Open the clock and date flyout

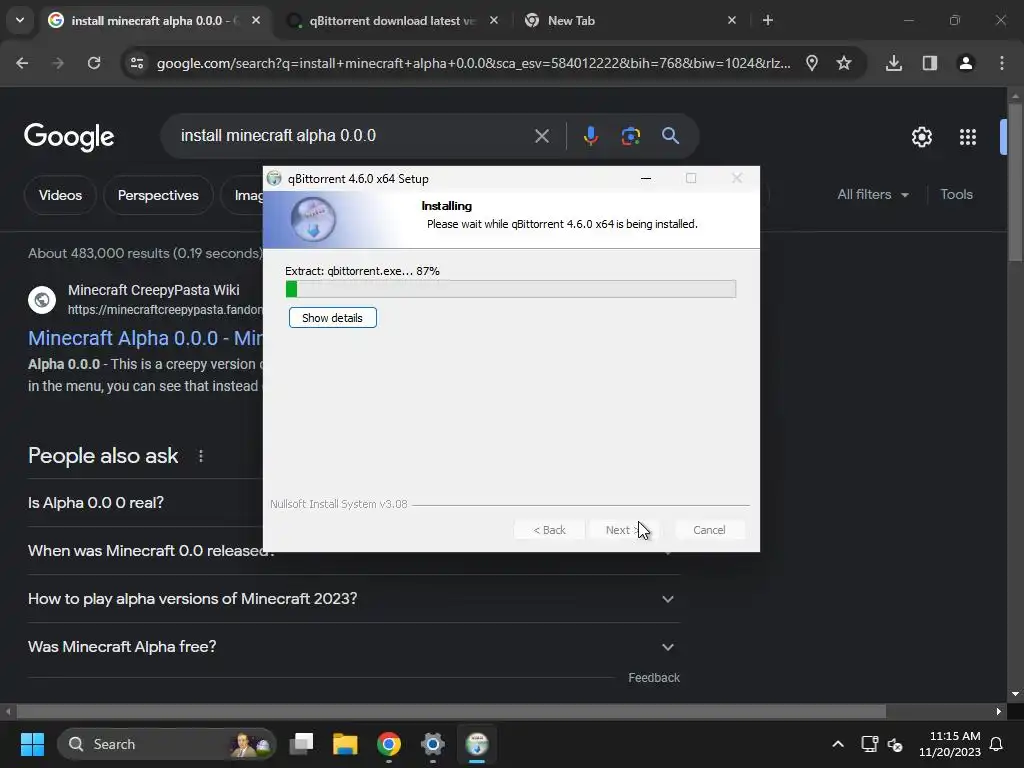(x=950, y=744)
